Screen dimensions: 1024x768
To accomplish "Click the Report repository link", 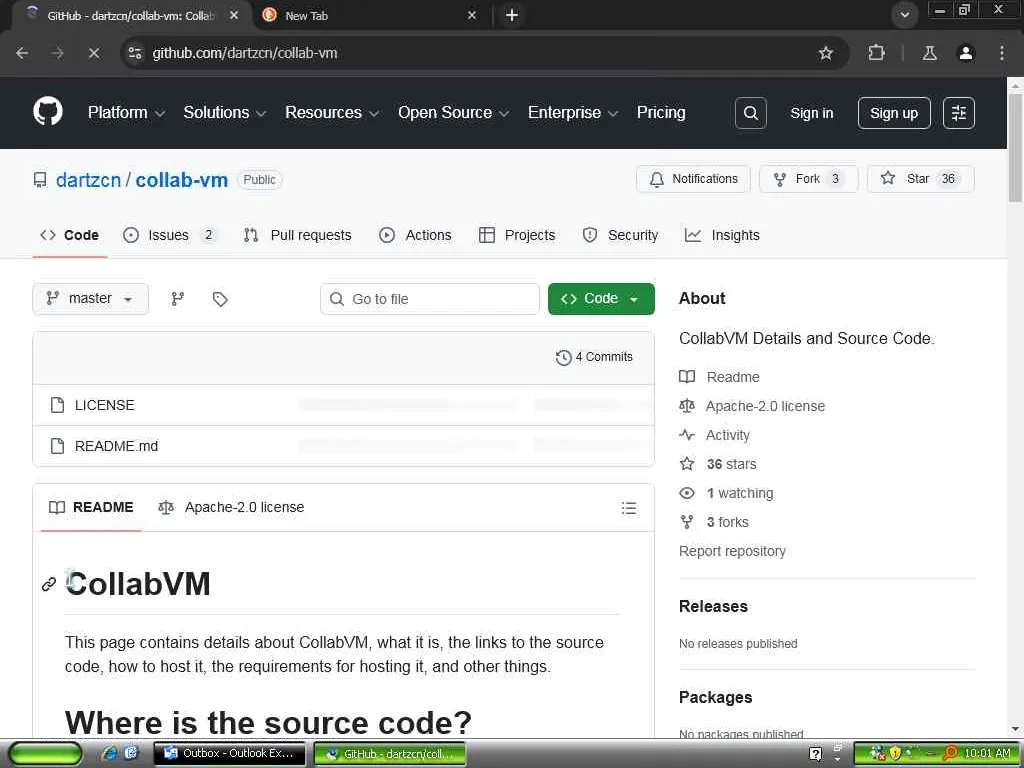I will tap(732, 551).
